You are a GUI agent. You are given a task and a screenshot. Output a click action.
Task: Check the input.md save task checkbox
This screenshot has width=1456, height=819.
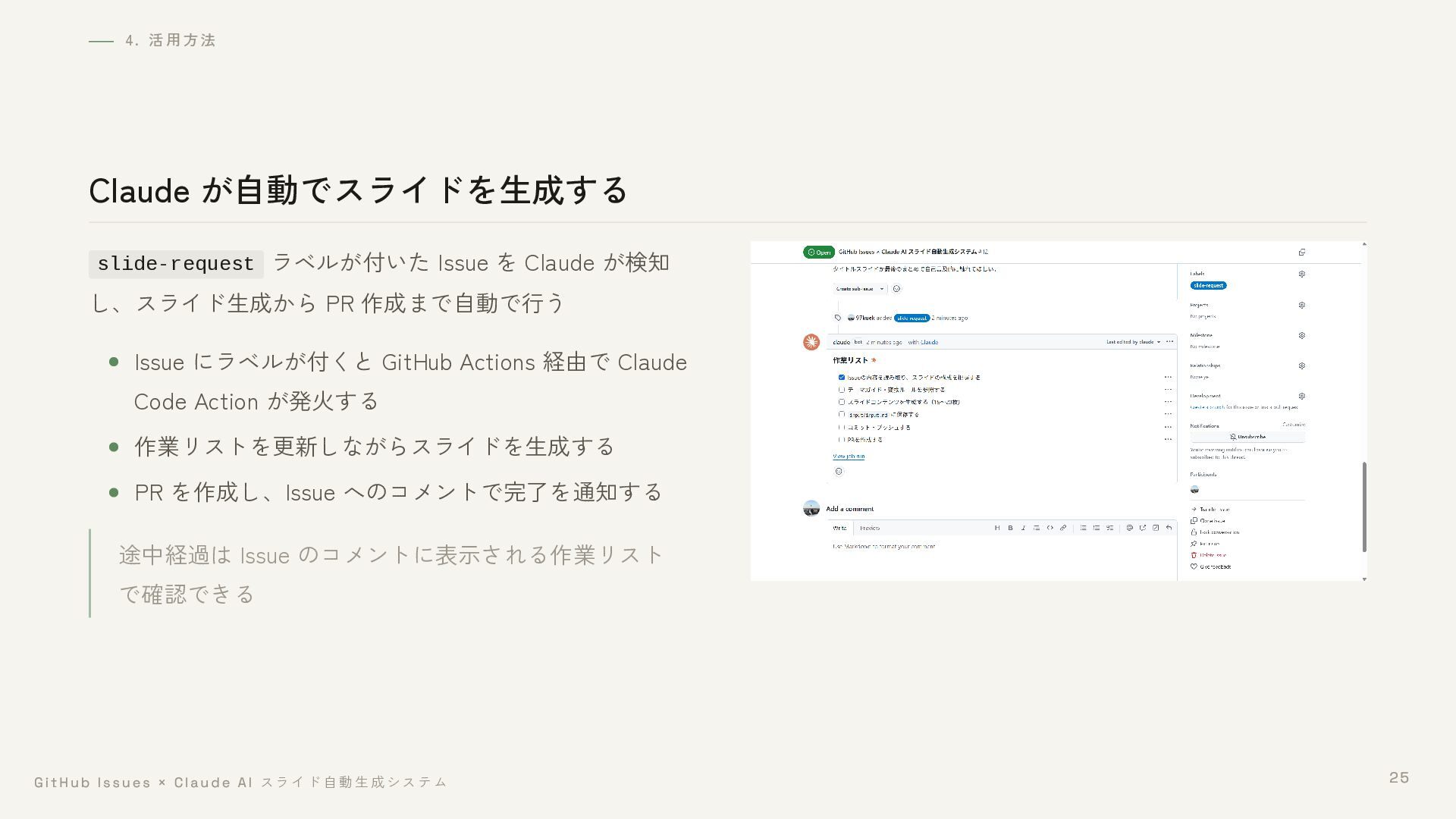[x=842, y=415]
